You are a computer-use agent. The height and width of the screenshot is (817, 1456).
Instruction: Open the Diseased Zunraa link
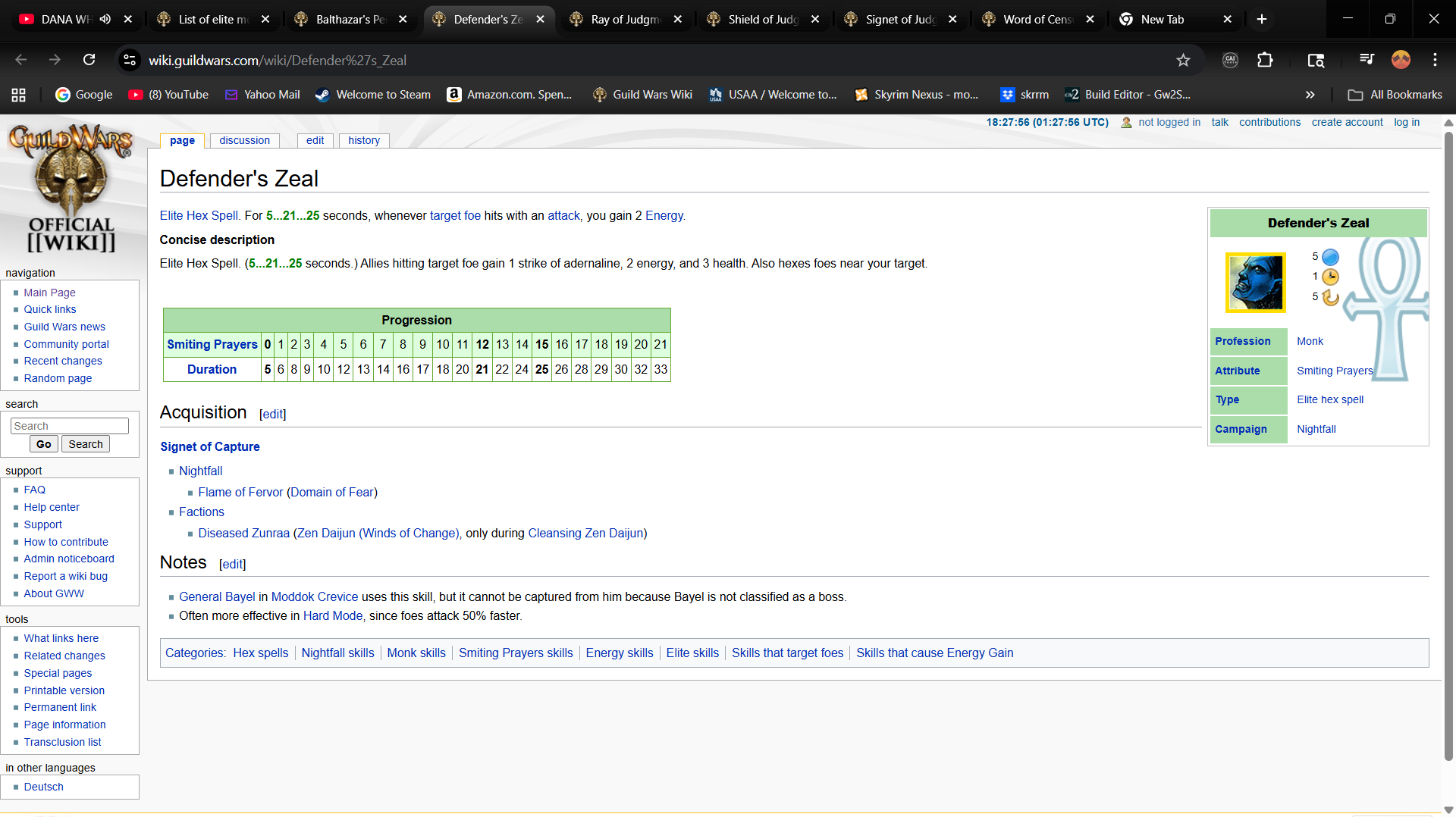(243, 533)
